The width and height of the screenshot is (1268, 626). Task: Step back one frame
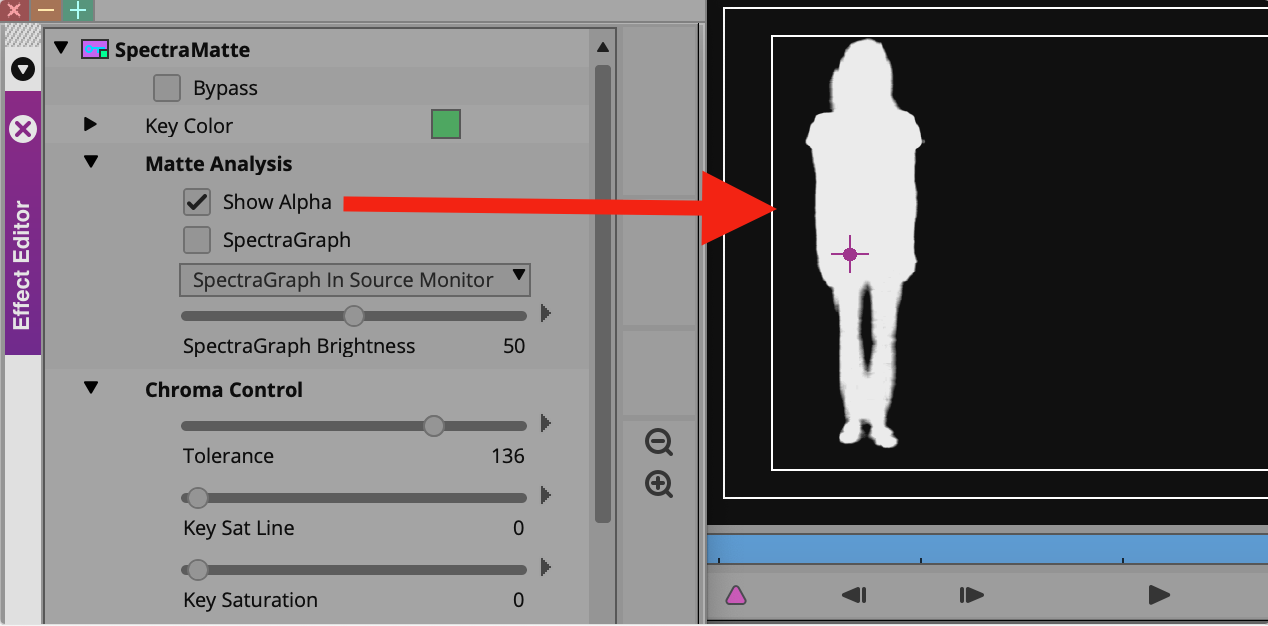click(854, 595)
